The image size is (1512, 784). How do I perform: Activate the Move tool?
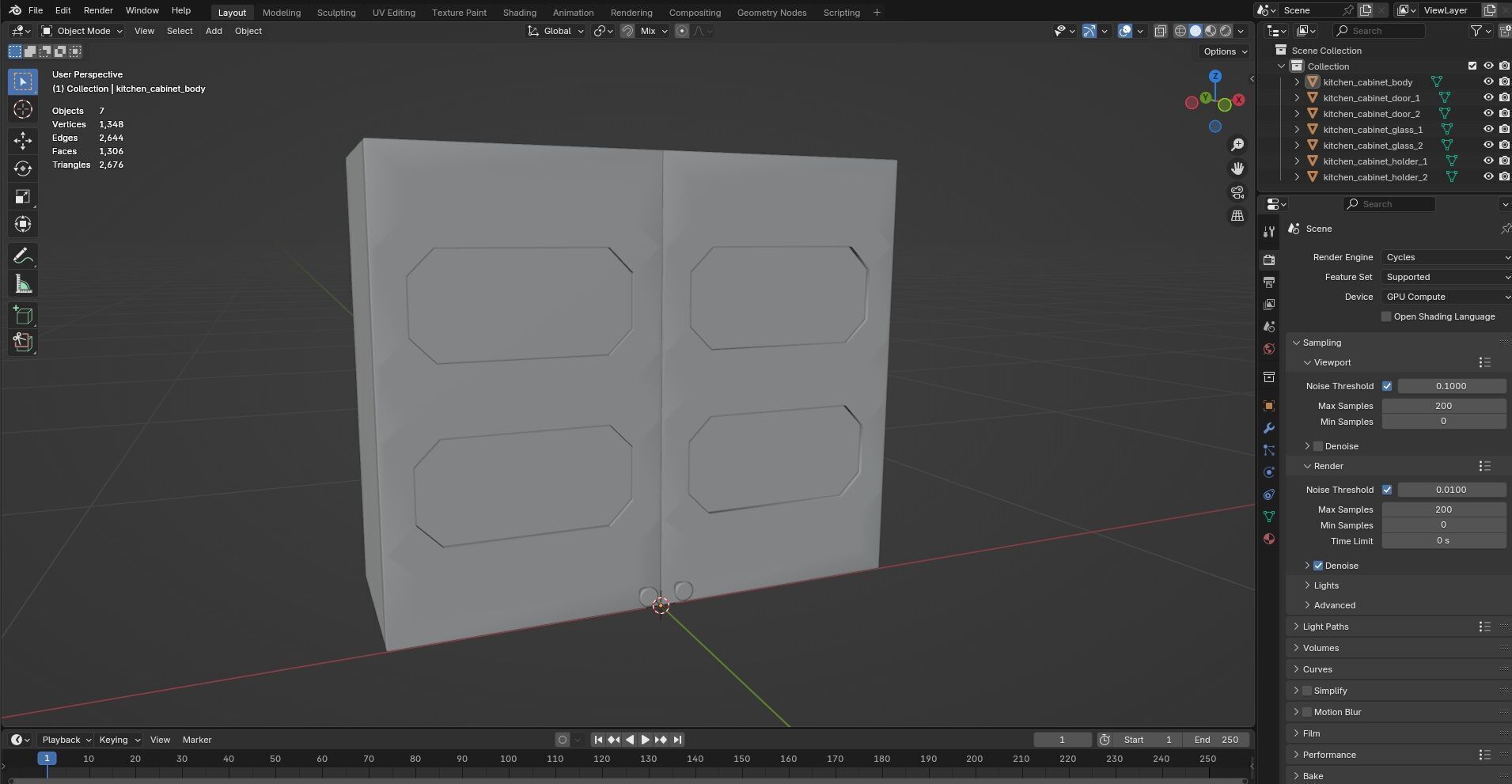point(23,141)
